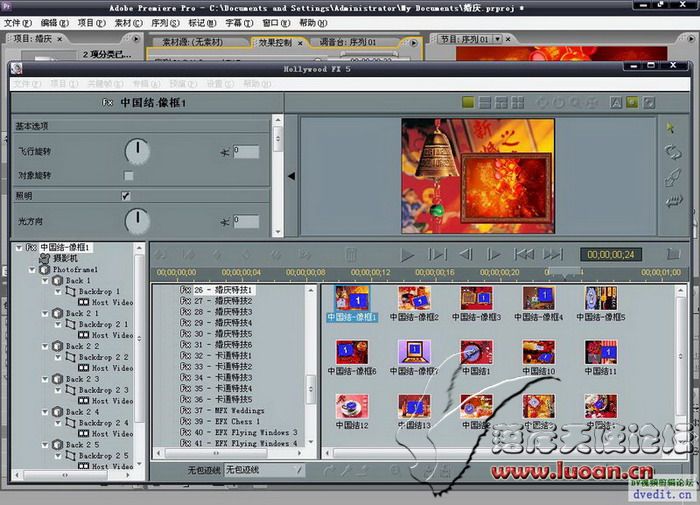Screen dimensions: 700x505
Task: Open Premiere 序列(S) menu
Action: coord(166,23)
